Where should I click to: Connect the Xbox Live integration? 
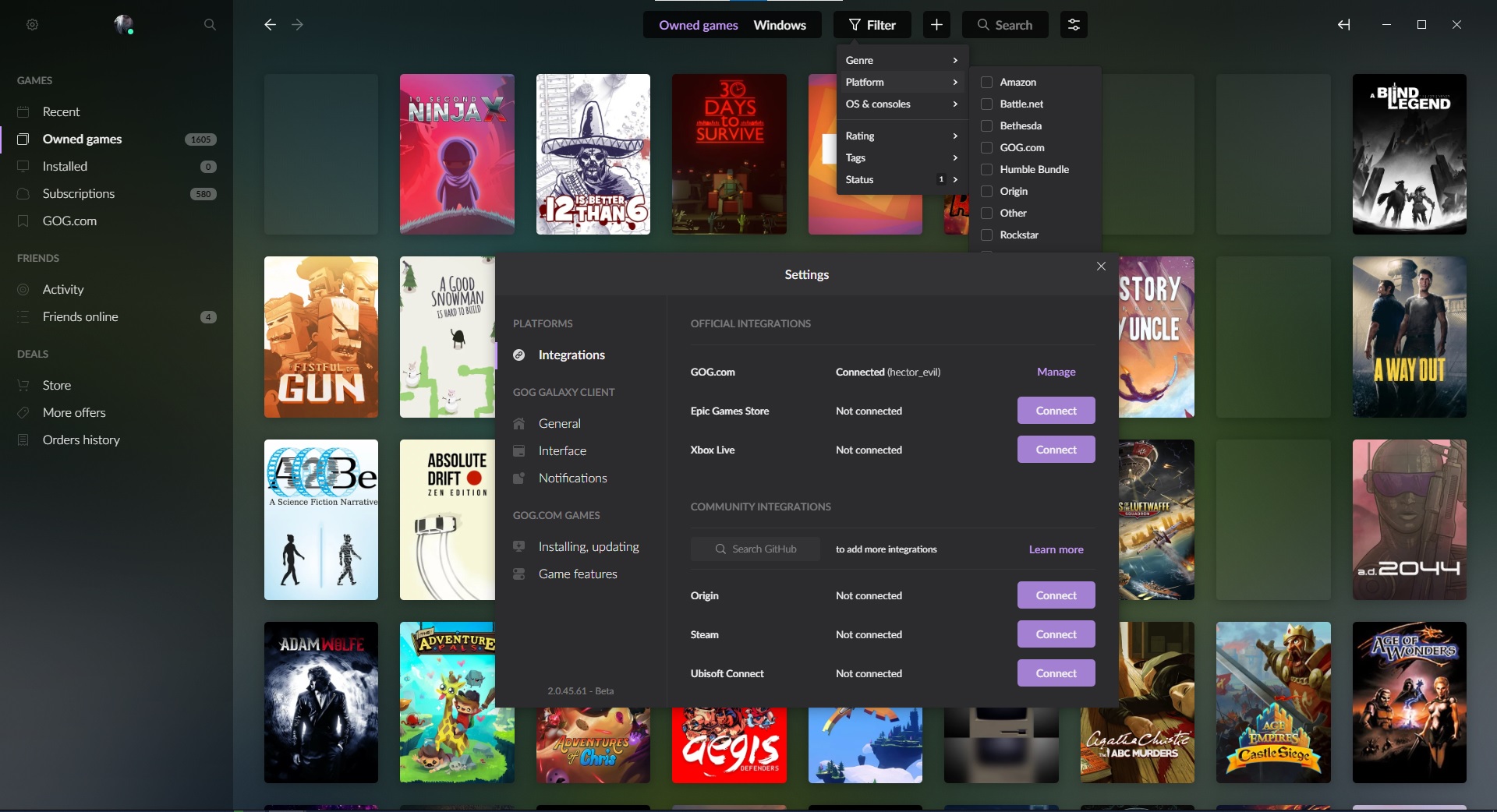pyautogui.click(x=1056, y=450)
